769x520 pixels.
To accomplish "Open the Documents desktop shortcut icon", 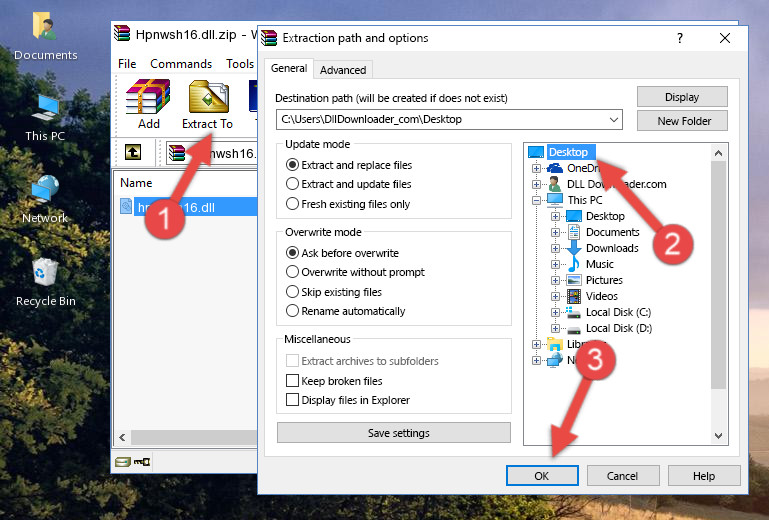I will [45, 26].
